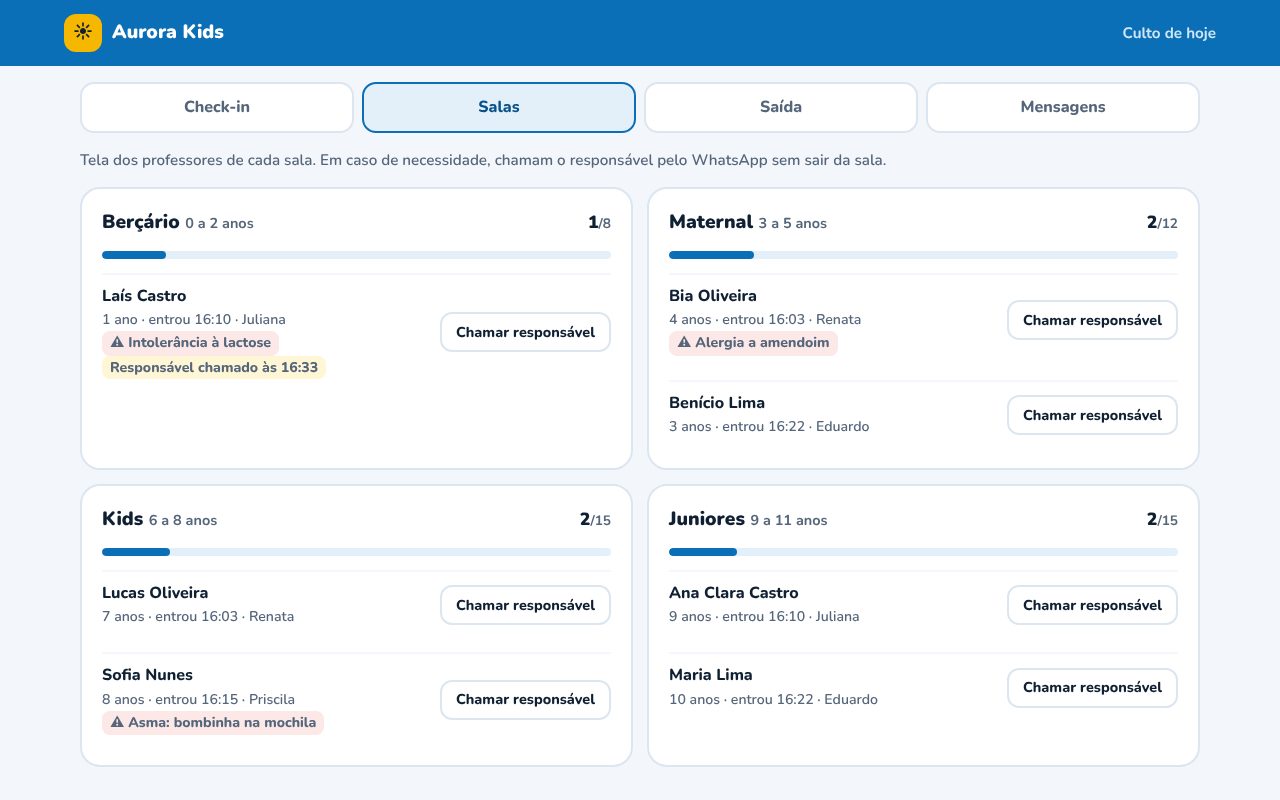Click the Intolerância à lactose alert badge
This screenshot has height=800, width=1280.
click(190, 343)
